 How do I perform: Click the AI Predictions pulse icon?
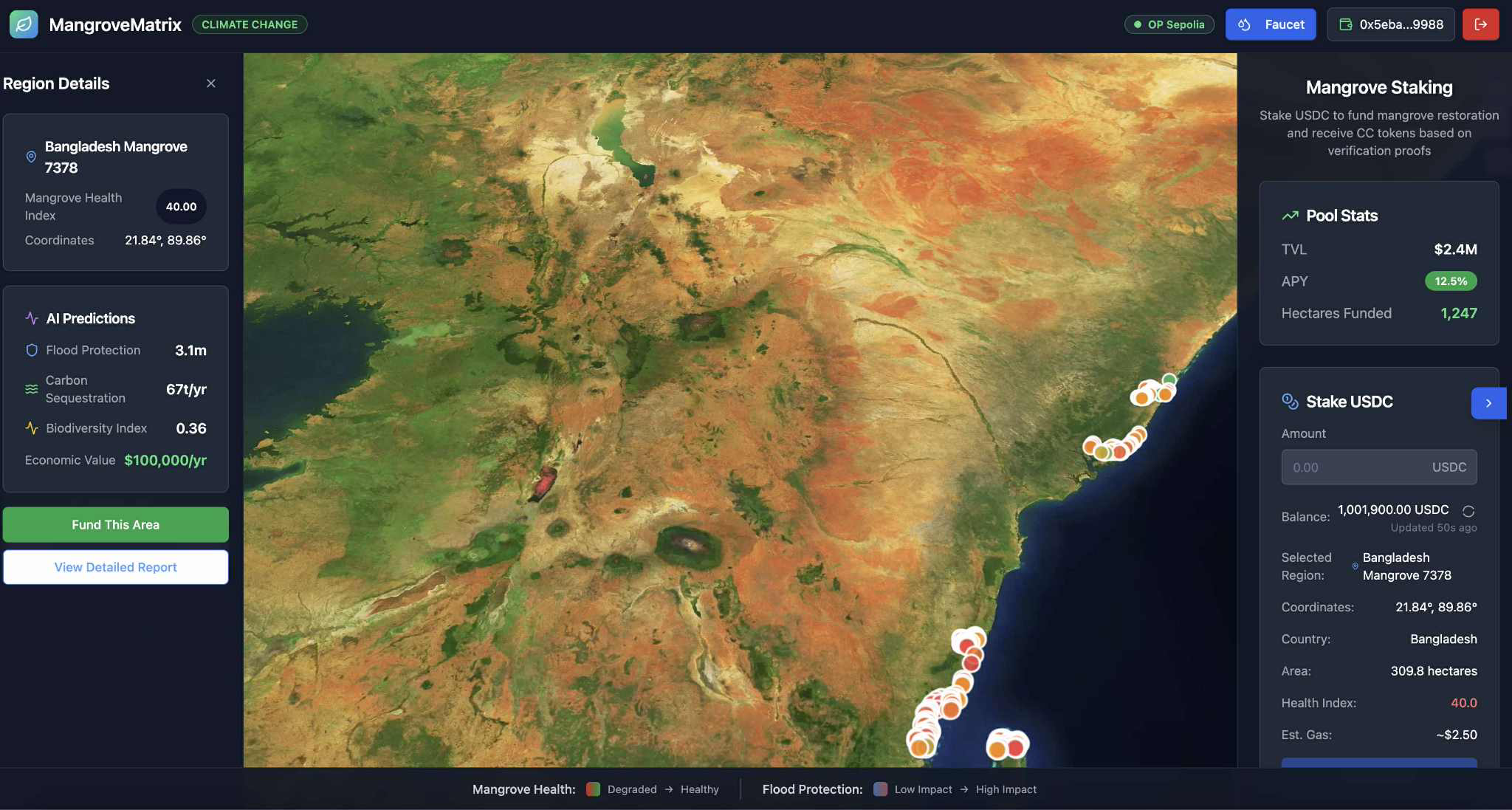point(32,318)
